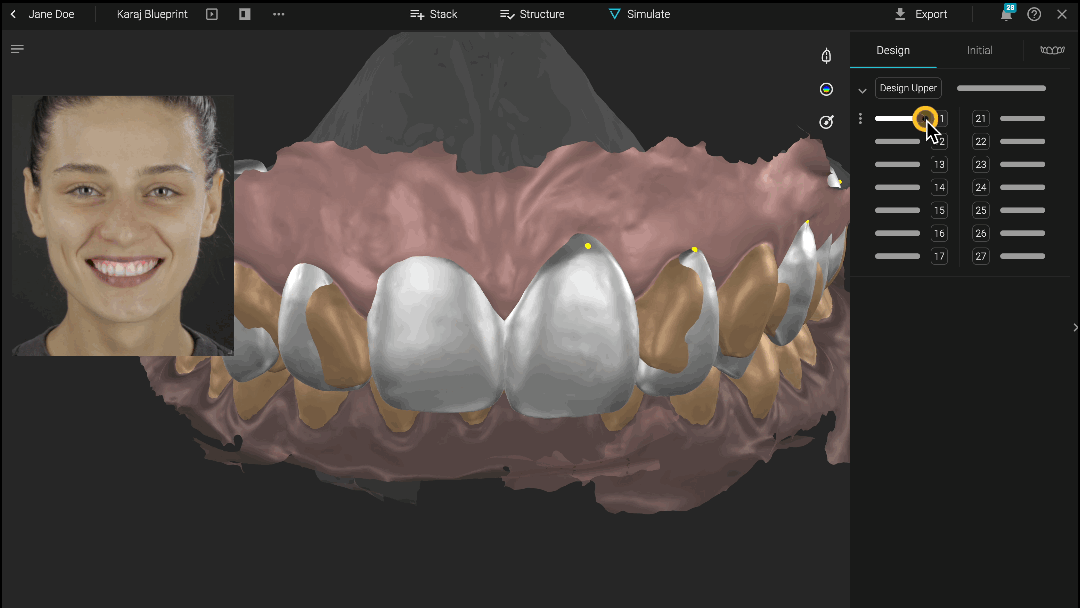Open the Stack menu
The width and height of the screenshot is (1080, 608).
coord(433,14)
